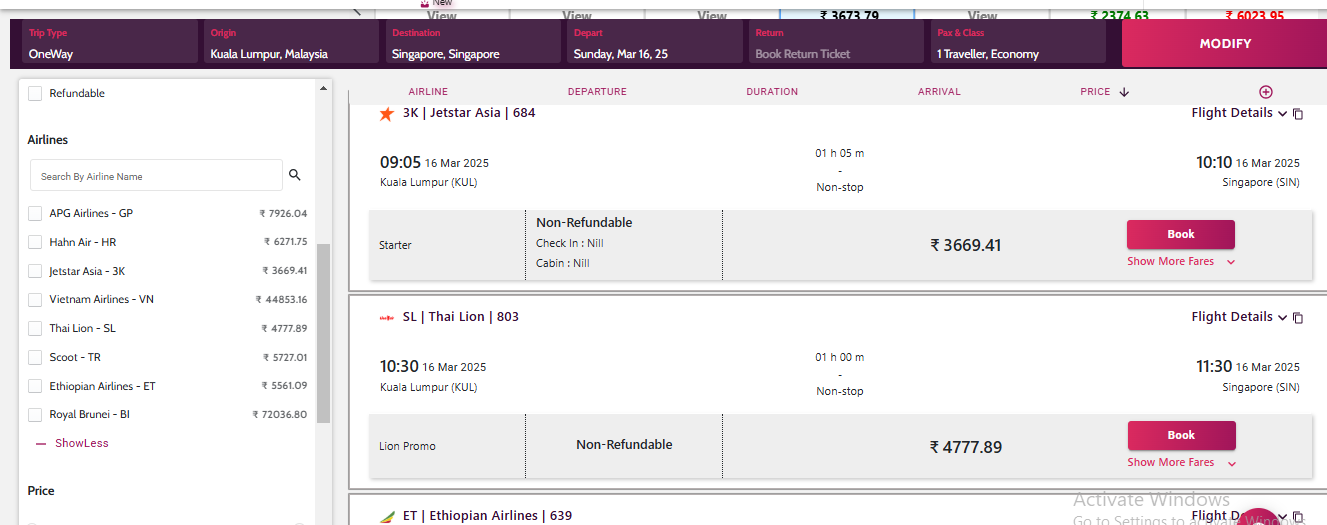Click copy icon beside Jetstar Flight Details
The width and height of the screenshot is (1327, 525).
click(1298, 114)
